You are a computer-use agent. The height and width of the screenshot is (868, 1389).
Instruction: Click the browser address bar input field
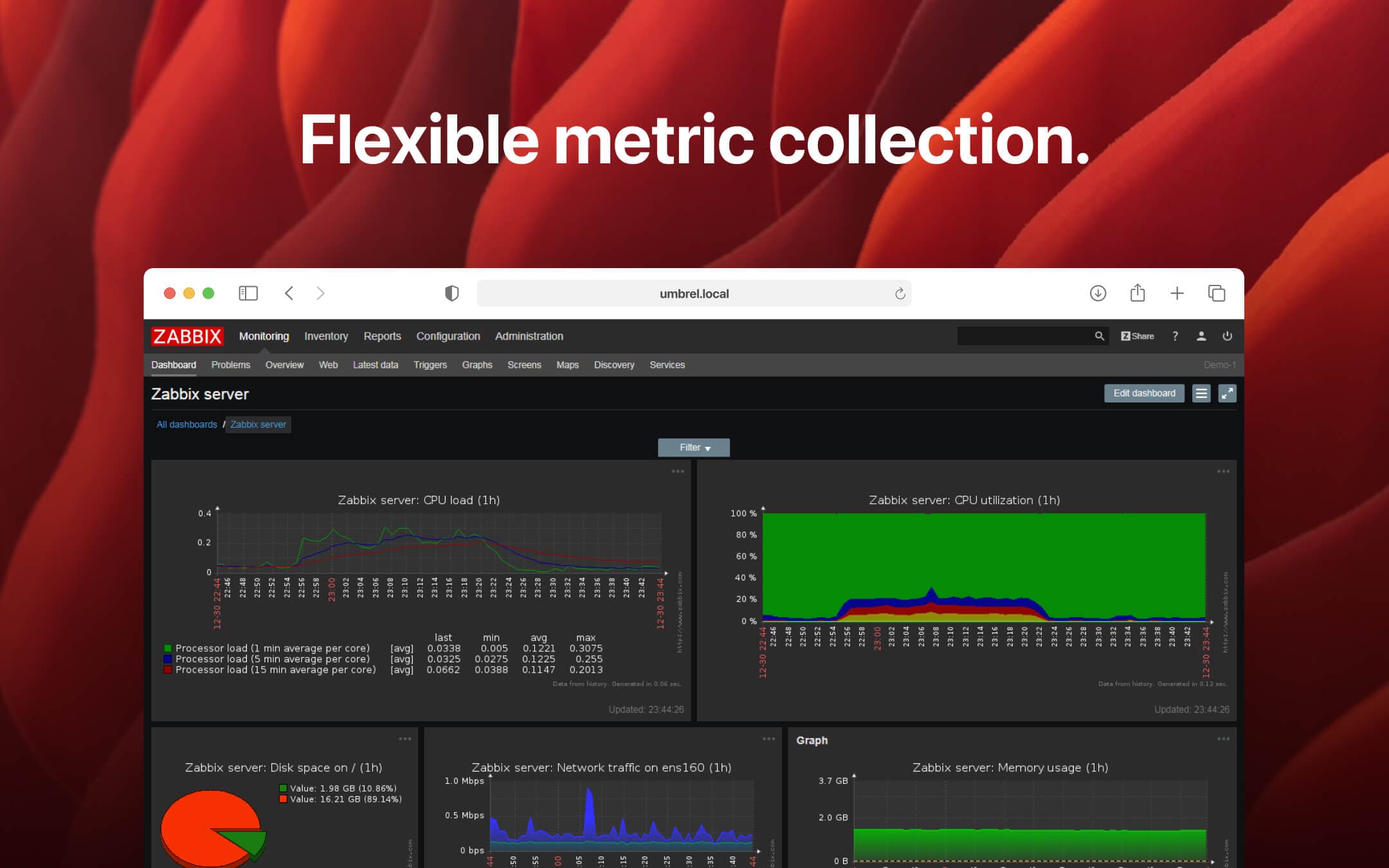(x=693, y=293)
